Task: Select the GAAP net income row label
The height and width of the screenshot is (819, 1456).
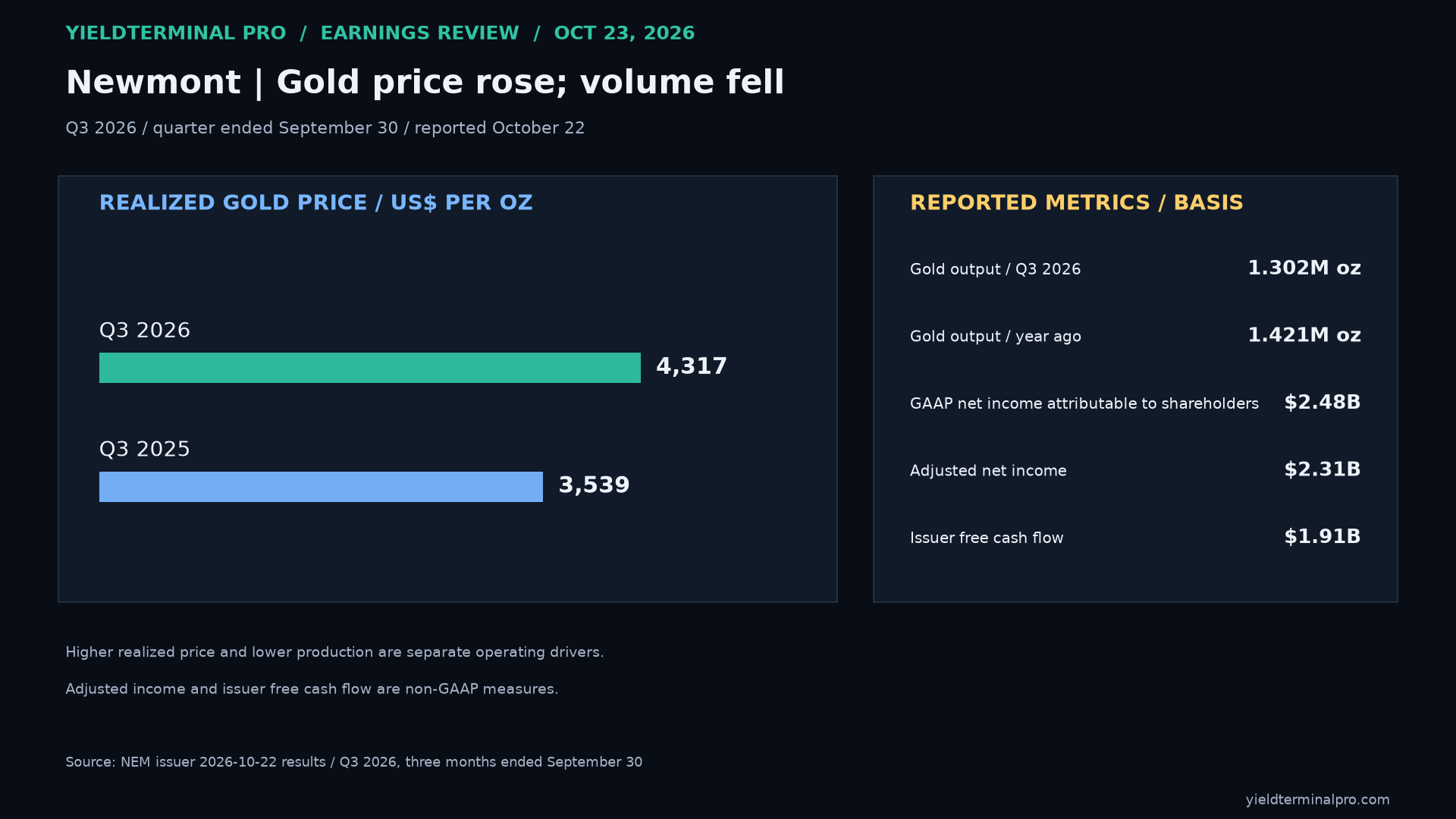Action: tap(1084, 403)
